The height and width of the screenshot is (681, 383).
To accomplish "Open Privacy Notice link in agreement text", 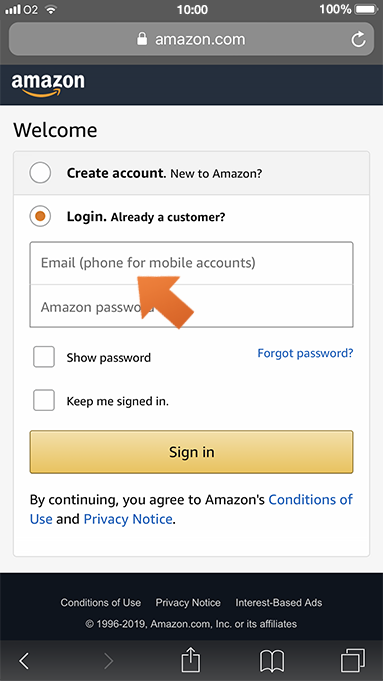I will 128,519.
